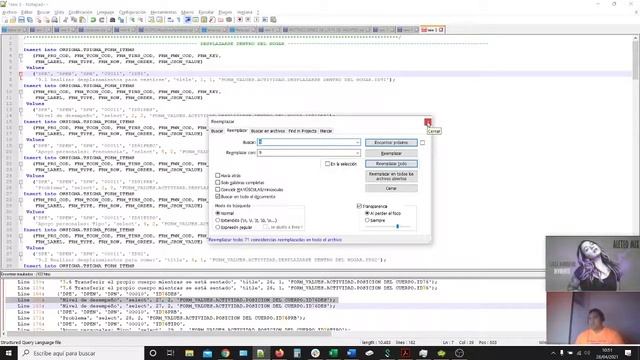Open the Archivo menu
Image resolution: width=640 pixels, height=360 pixels.
point(9,12)
